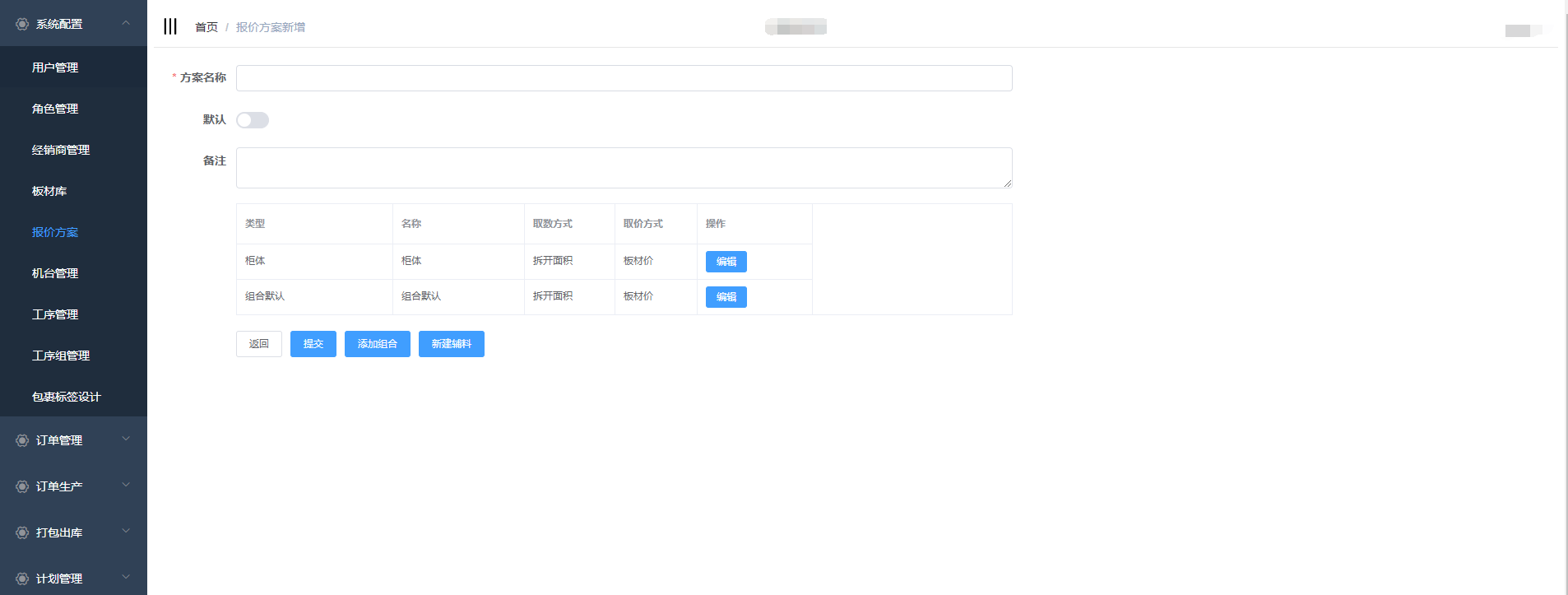Click the 订单管理 gear icon
Screen dimensions: 1568x595
pos(22,440)
